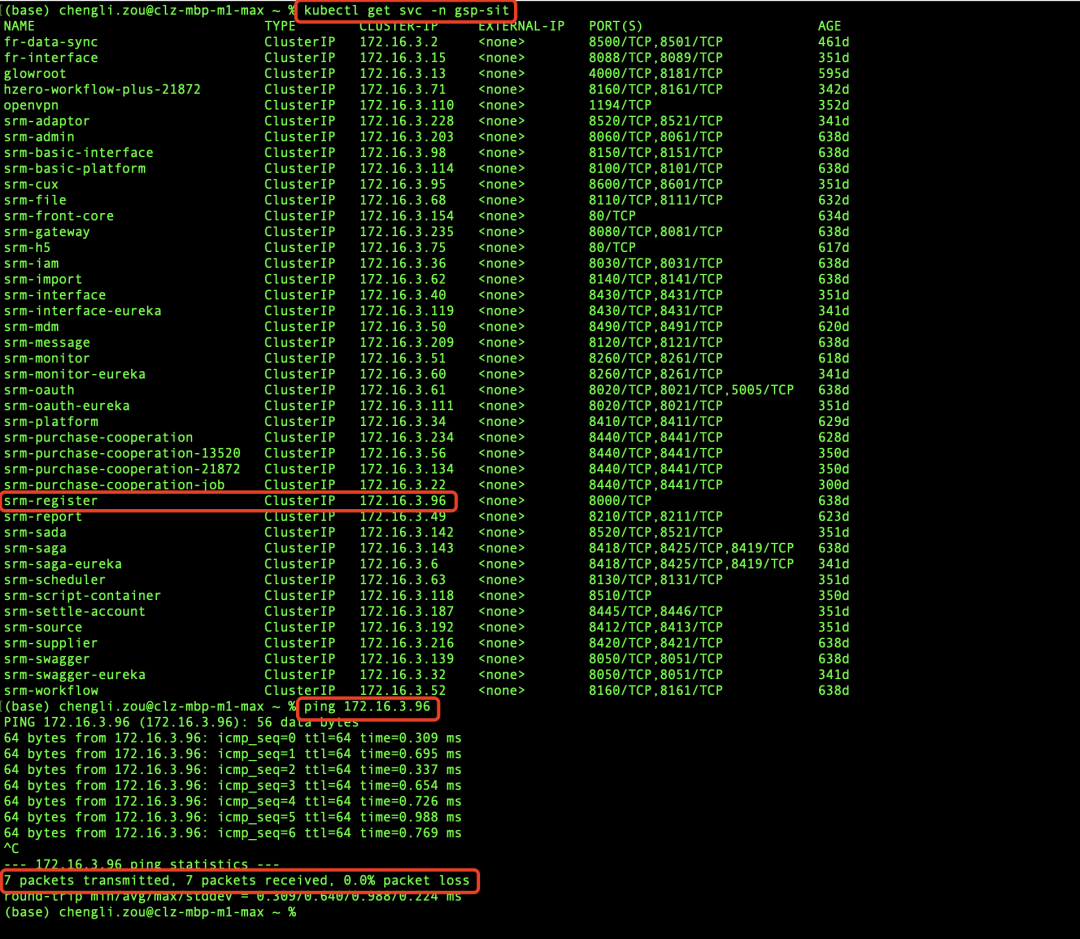Click the icmp_seq=0 ping reply line

tap(233, 739)
